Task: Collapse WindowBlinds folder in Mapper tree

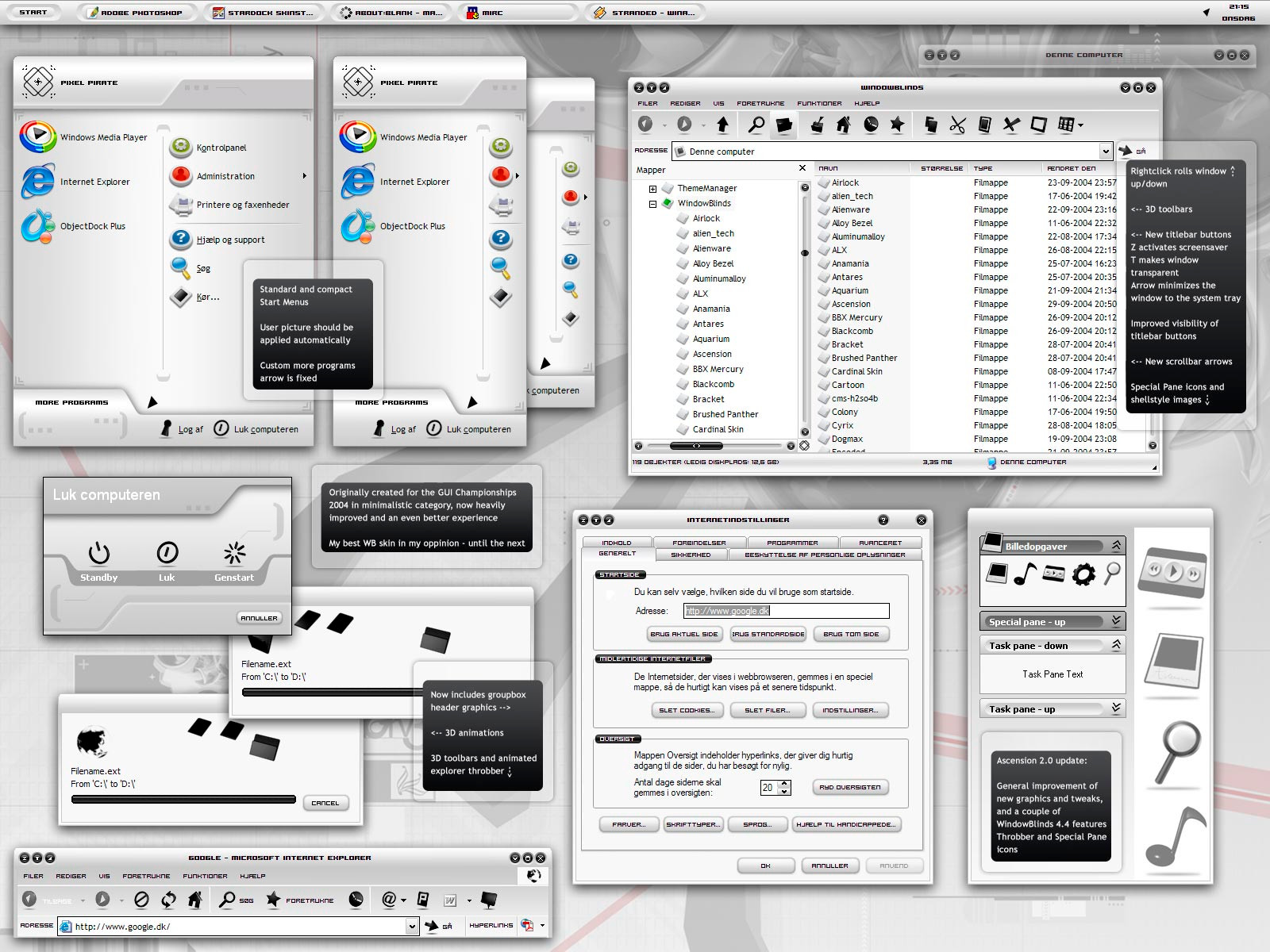Action: click(x=652, y=204)
